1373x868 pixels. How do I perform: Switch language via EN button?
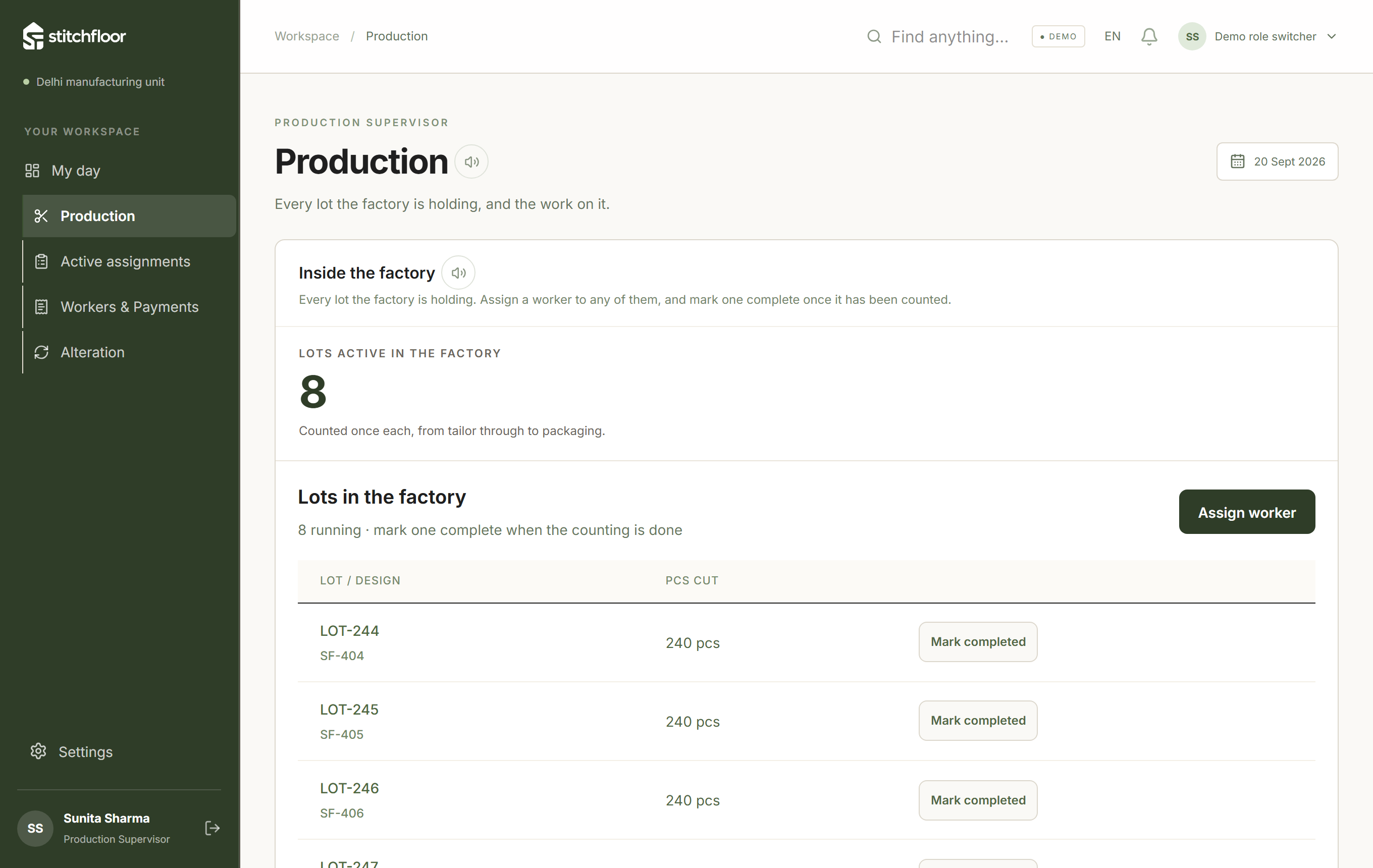coord(1113,36)
